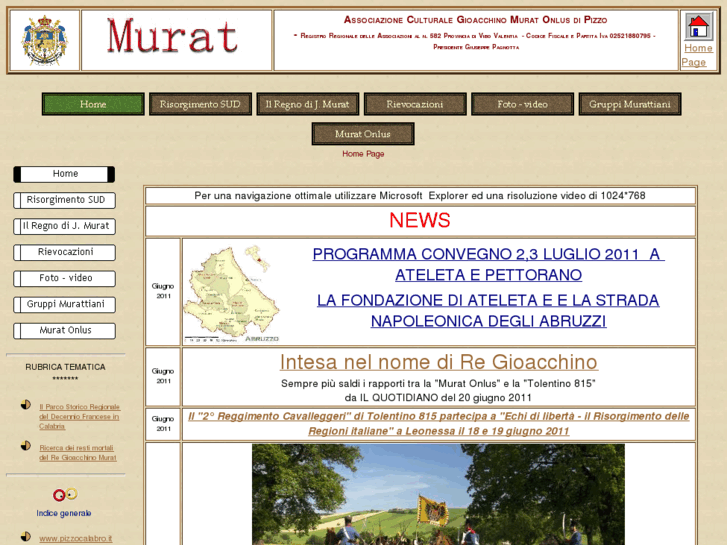Screen dimensions: 727x545
Task: Open Il Regno di J. Murat top button
Action: tap(308, 104)
